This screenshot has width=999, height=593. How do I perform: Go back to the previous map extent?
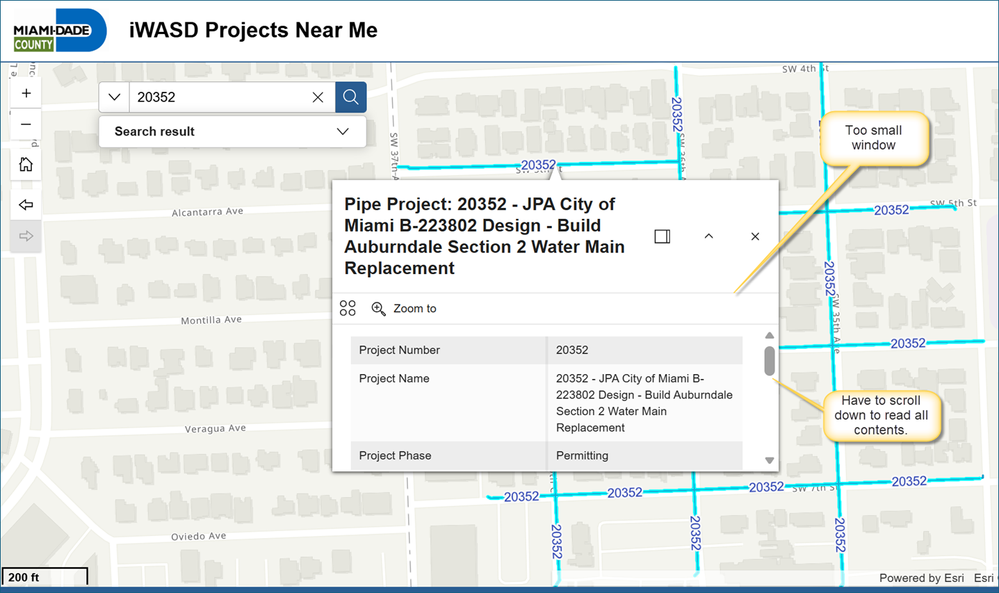tap(26, 204)
